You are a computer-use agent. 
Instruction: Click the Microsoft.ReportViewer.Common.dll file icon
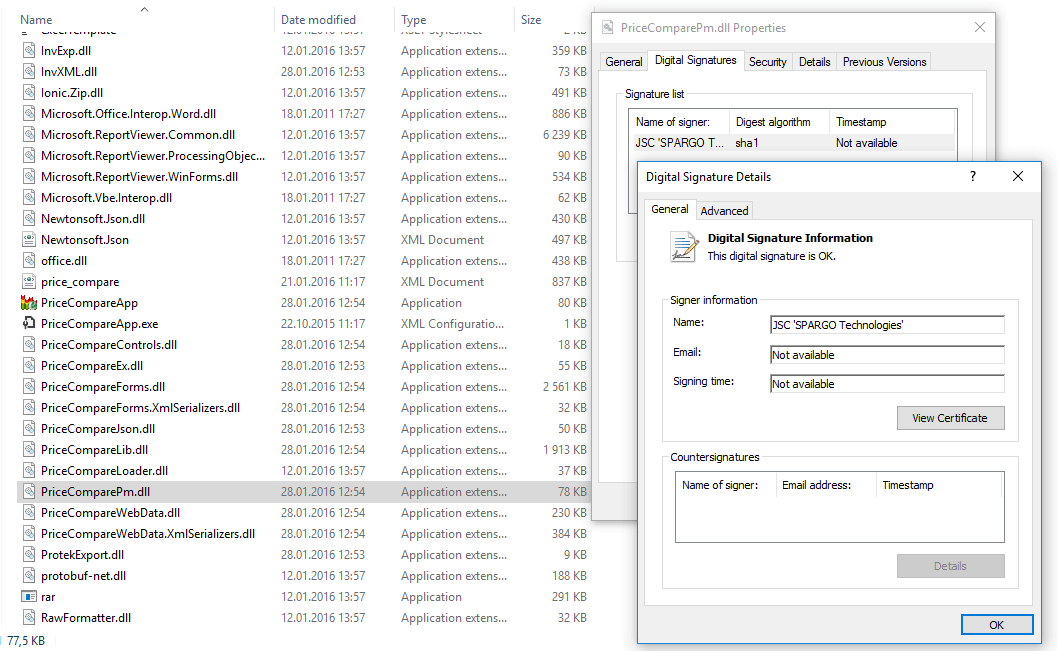tap(29, 134)
